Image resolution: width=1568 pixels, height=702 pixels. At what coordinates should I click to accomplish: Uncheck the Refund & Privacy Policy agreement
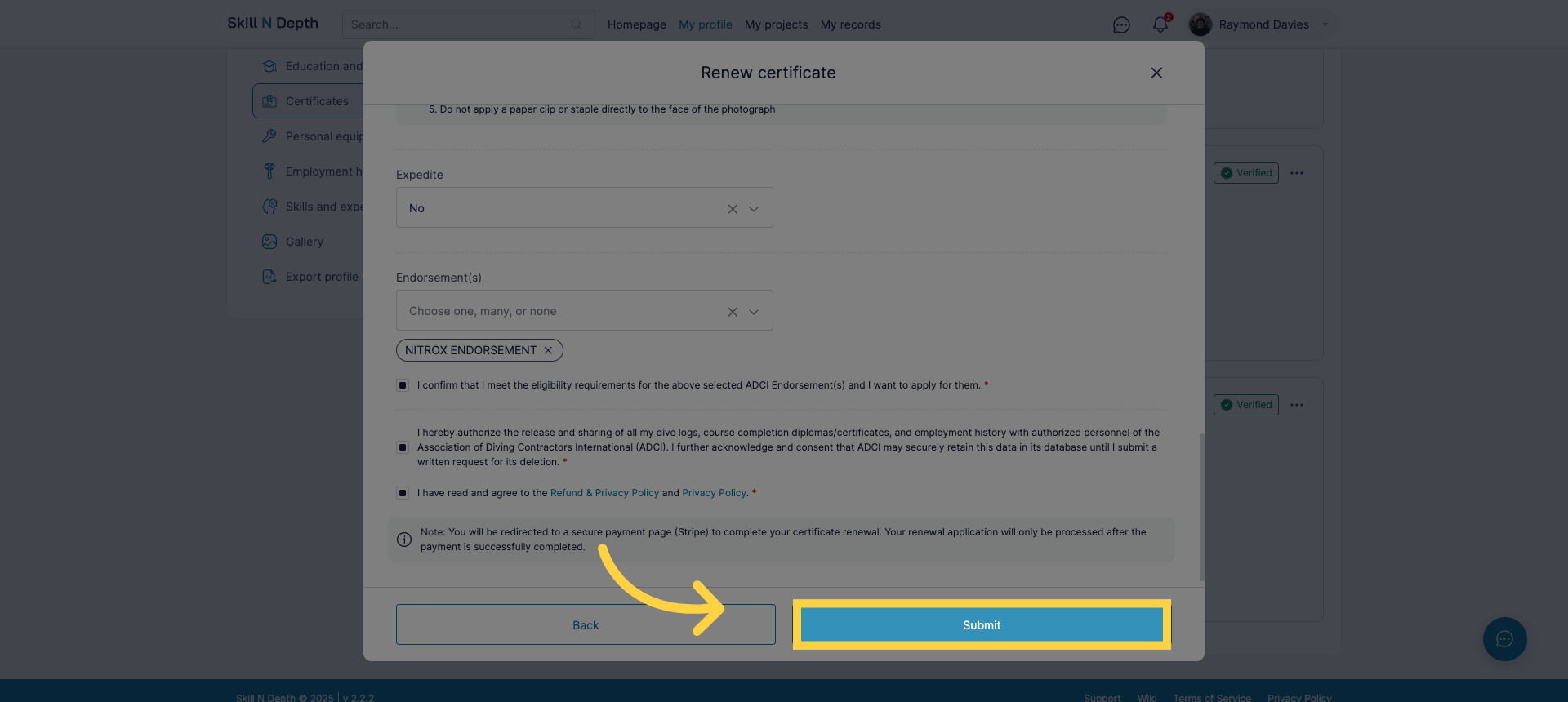403,492
